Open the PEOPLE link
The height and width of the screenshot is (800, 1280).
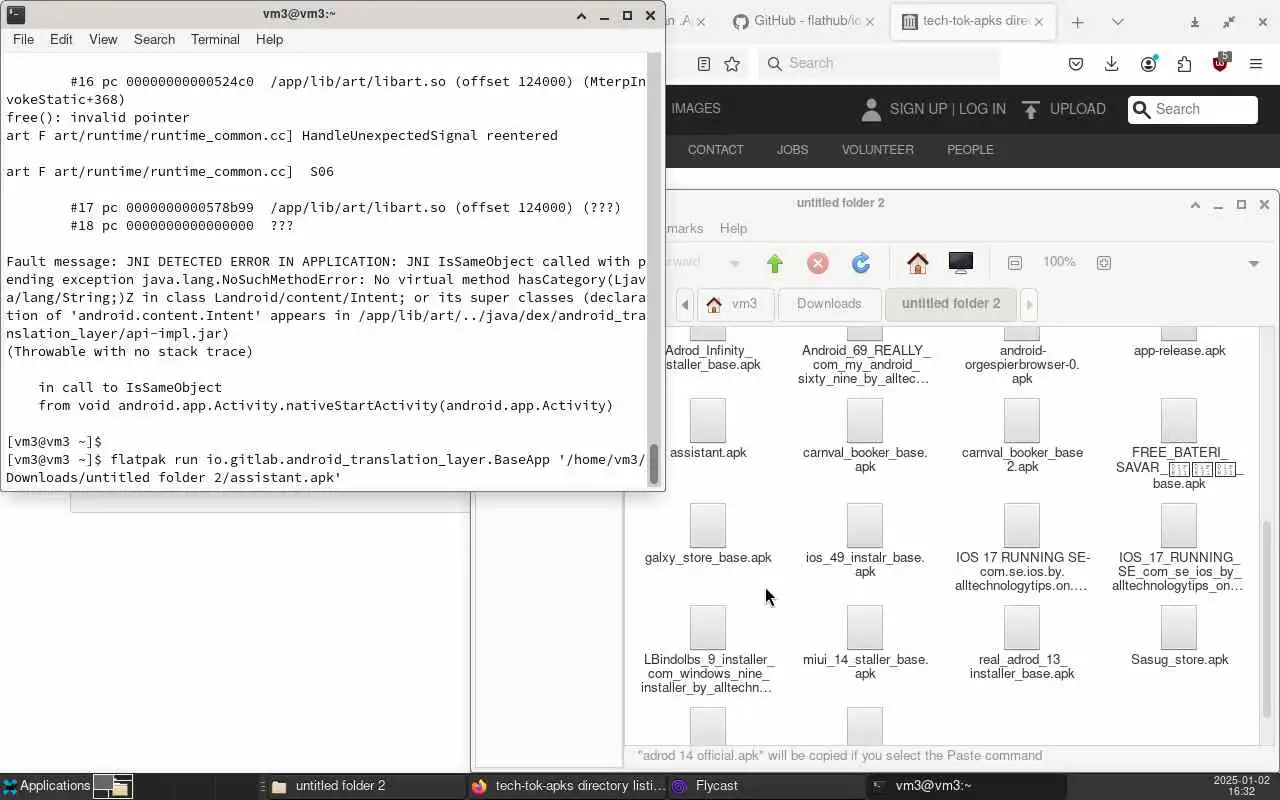click(970, 149)
